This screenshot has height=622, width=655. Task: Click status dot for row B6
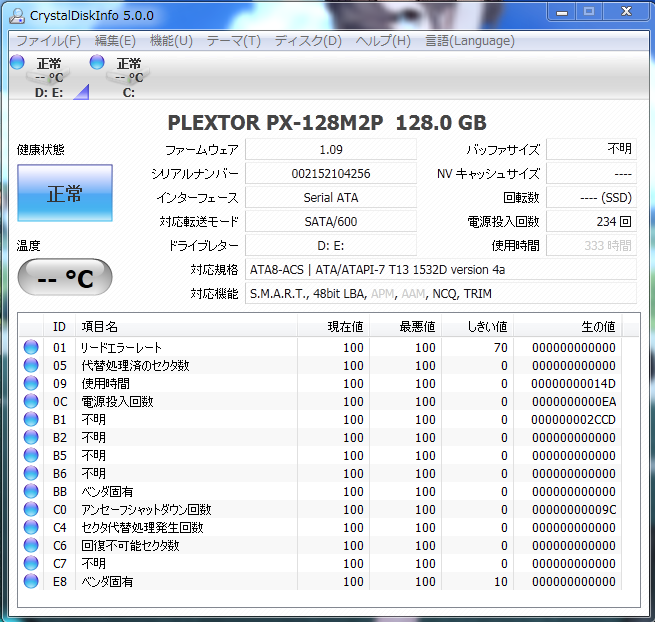tap(31, 473)
